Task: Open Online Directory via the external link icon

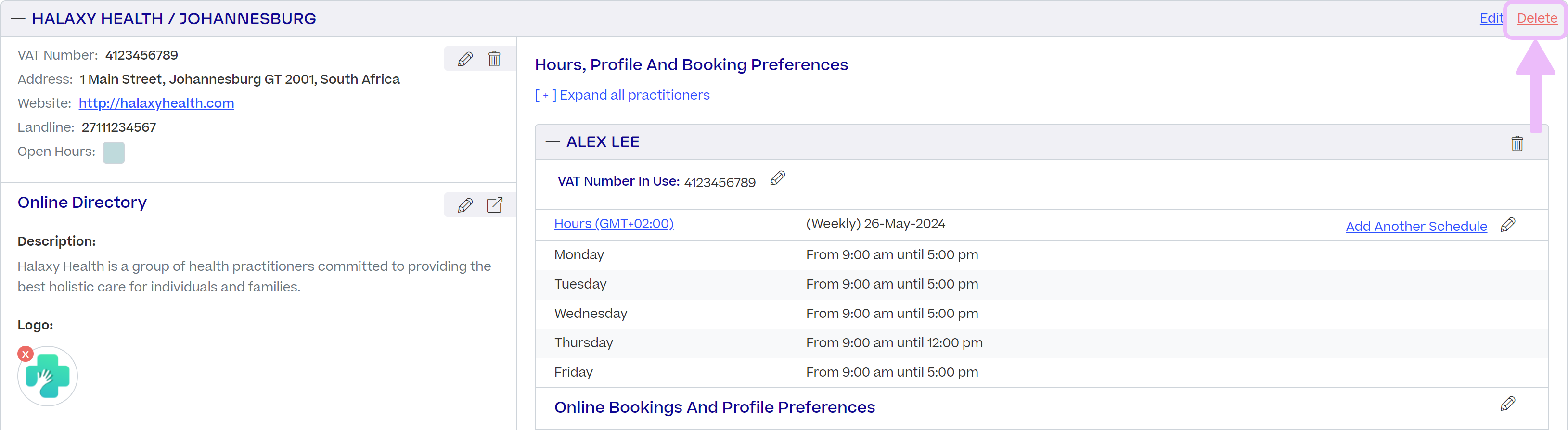Action: point(494,205)
